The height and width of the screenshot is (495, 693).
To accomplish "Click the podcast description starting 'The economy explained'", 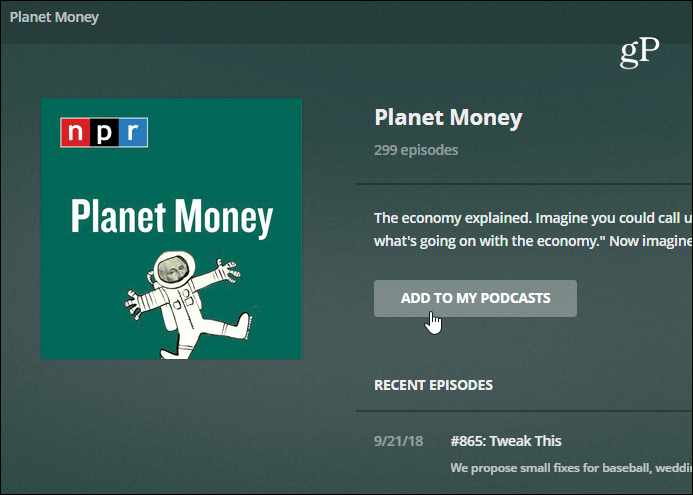I will click(x=533, y=229).
